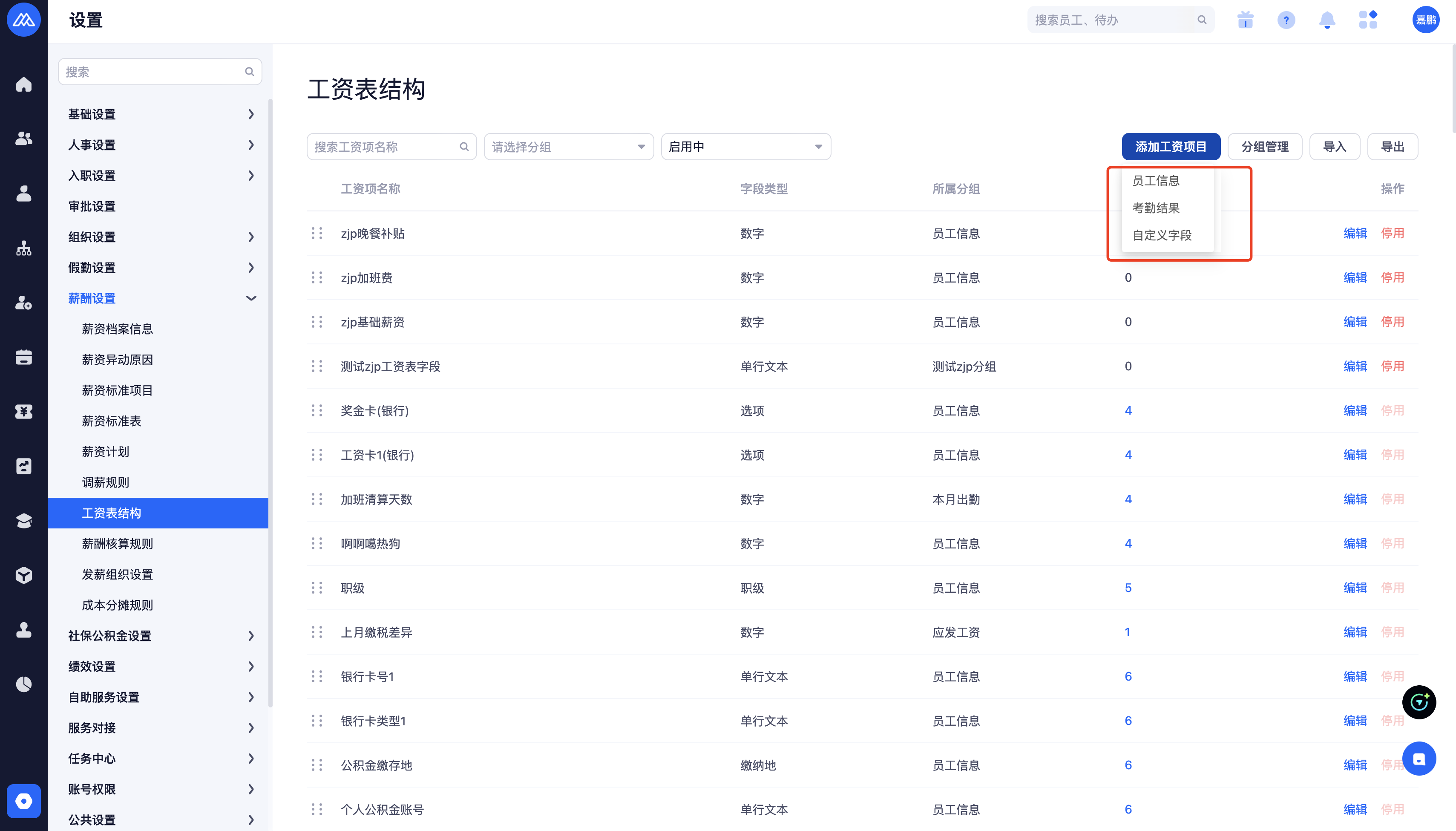Disable the zjp基础薪资 item via 停用
This screenshot has height=831, width=1456.
[x=1392, y=322]
